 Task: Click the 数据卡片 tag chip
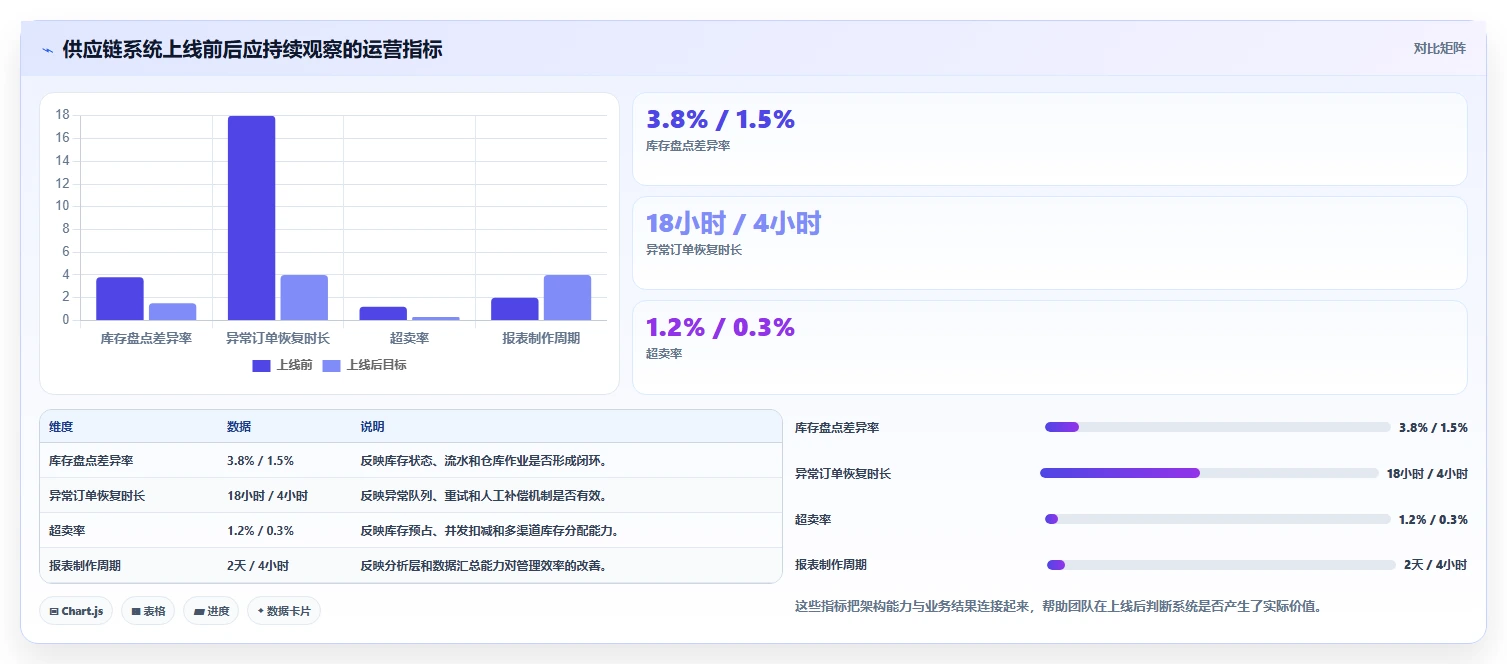(x=284, y=611)
